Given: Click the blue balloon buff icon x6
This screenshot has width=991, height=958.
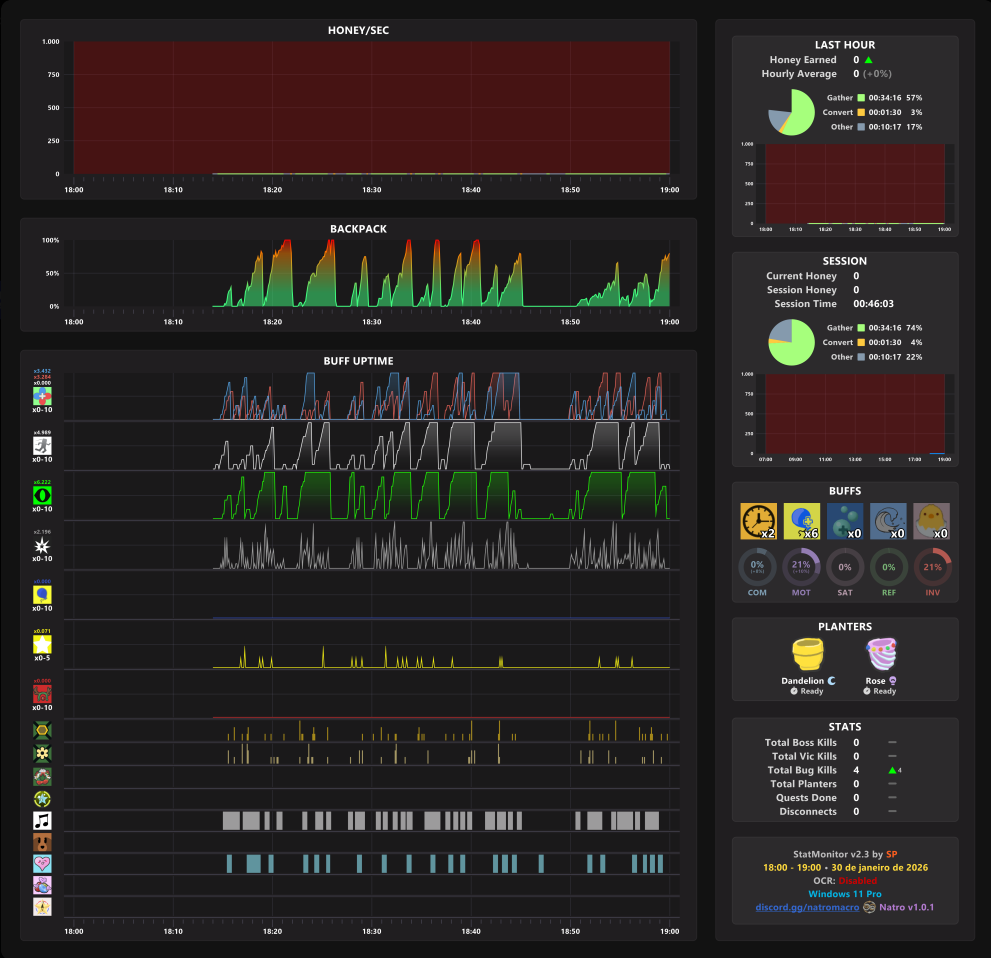Looking at the screenshot, I should coord(801,521).
